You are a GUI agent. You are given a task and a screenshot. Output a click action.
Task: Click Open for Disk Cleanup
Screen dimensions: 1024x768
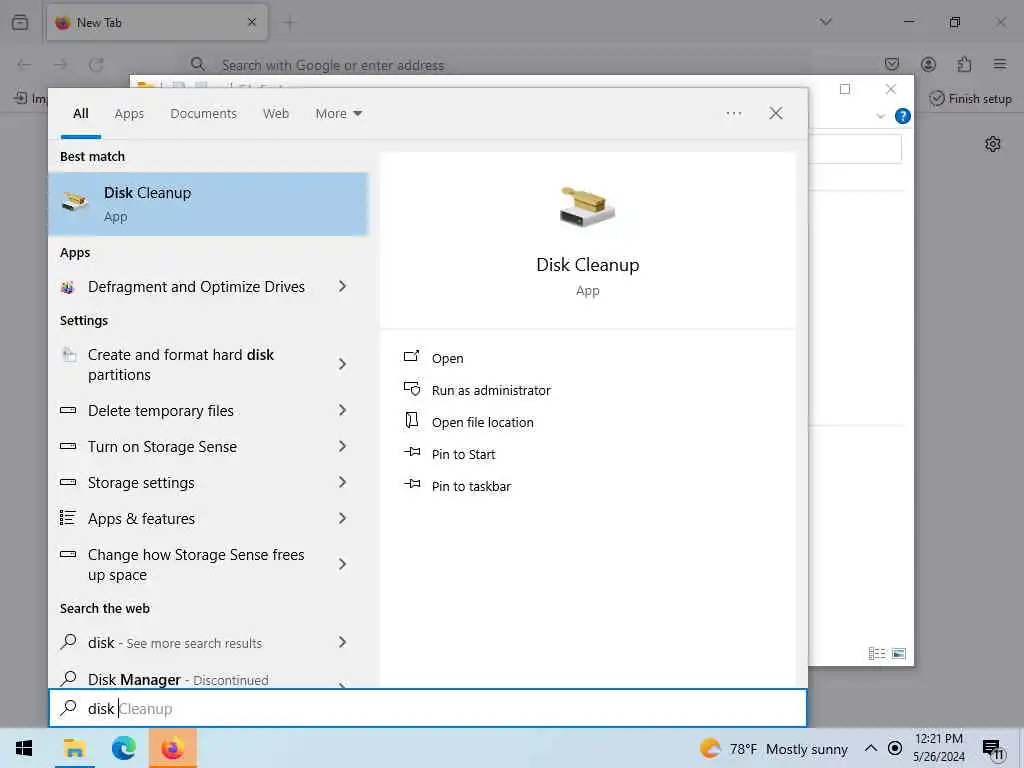[447, 359]
